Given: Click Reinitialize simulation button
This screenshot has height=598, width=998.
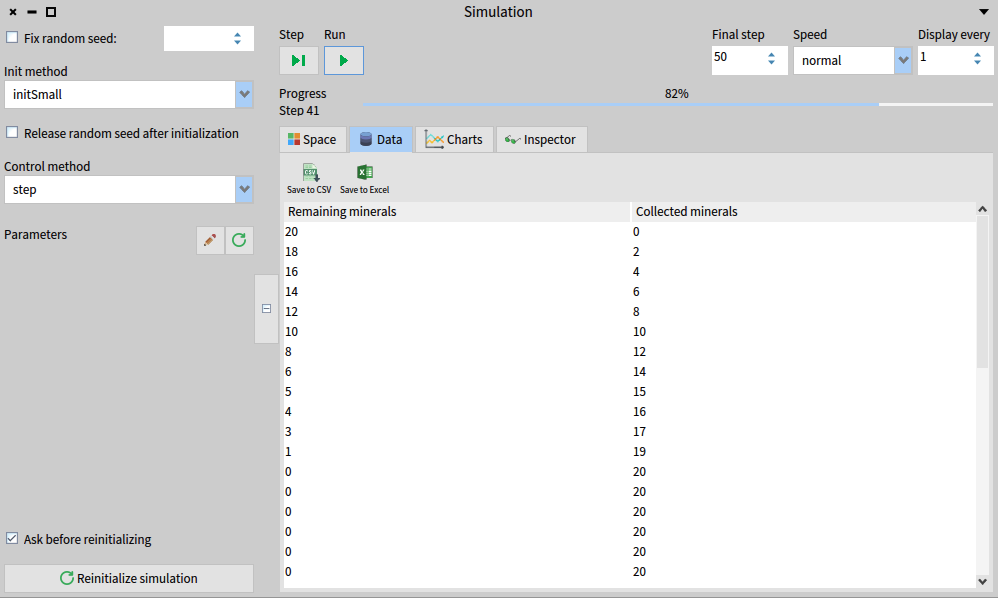Looking at the screenshot, I should [x=129, y=578].
